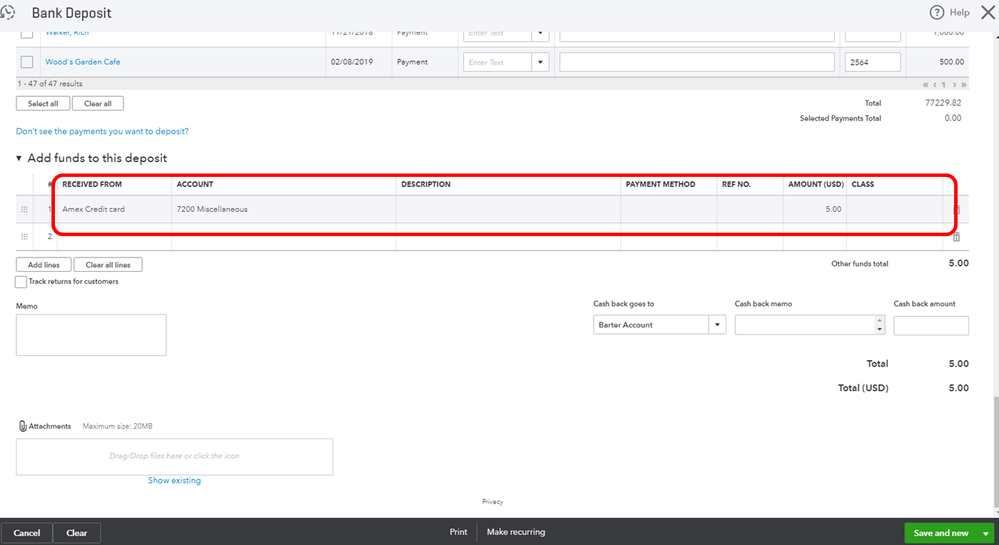Open the recent transactions history icon
The width and height of the screenshot is (999, 545).
[7, 13]
